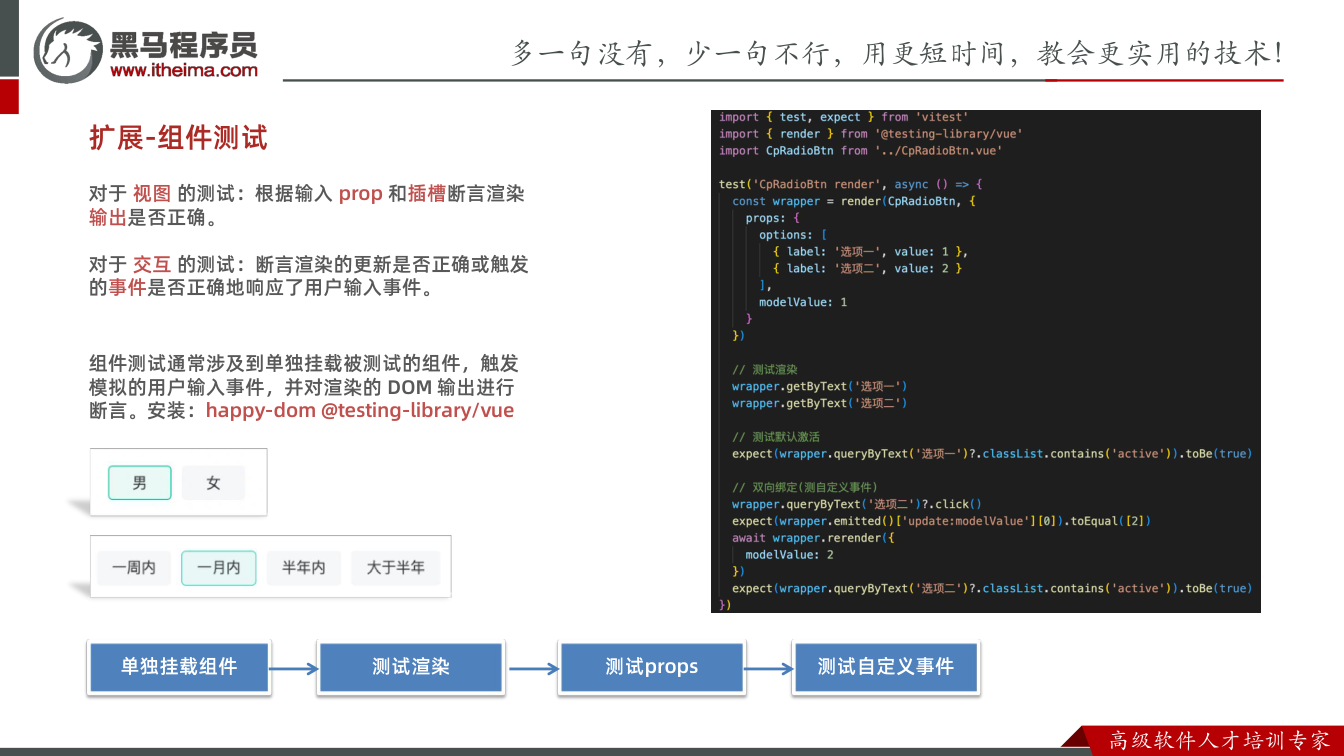The height and width of the screenshot is (756, 1344).
Task: Click the code line modelValue: 2
Action: pos(790,554)
